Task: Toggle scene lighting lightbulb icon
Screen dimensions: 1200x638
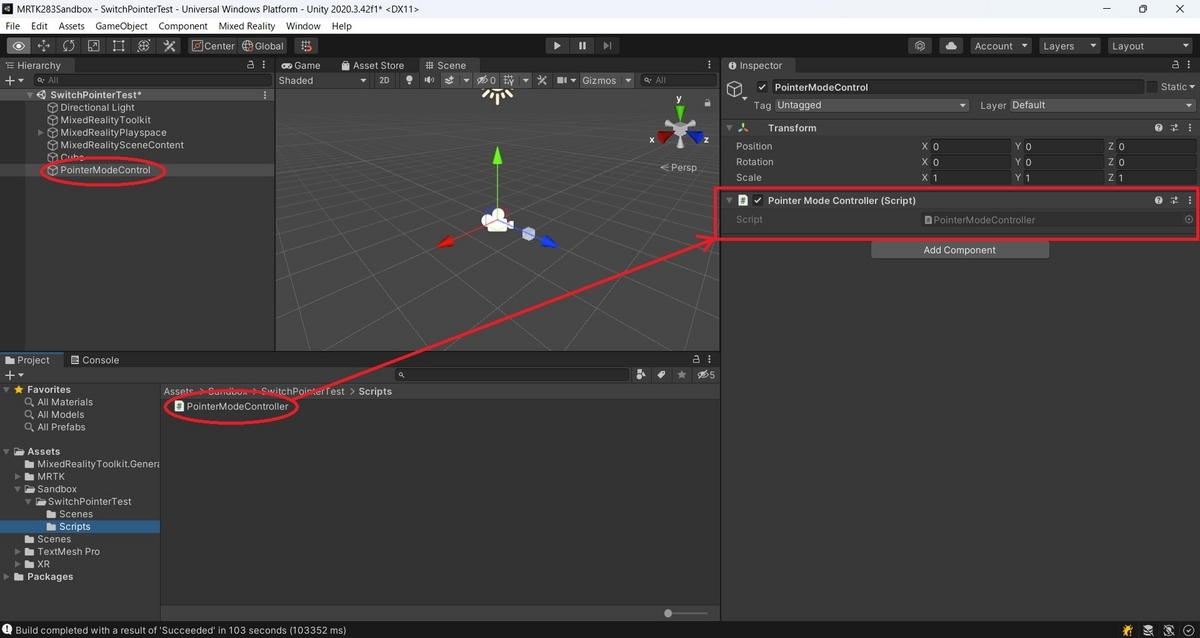Action: pos(409,80)
